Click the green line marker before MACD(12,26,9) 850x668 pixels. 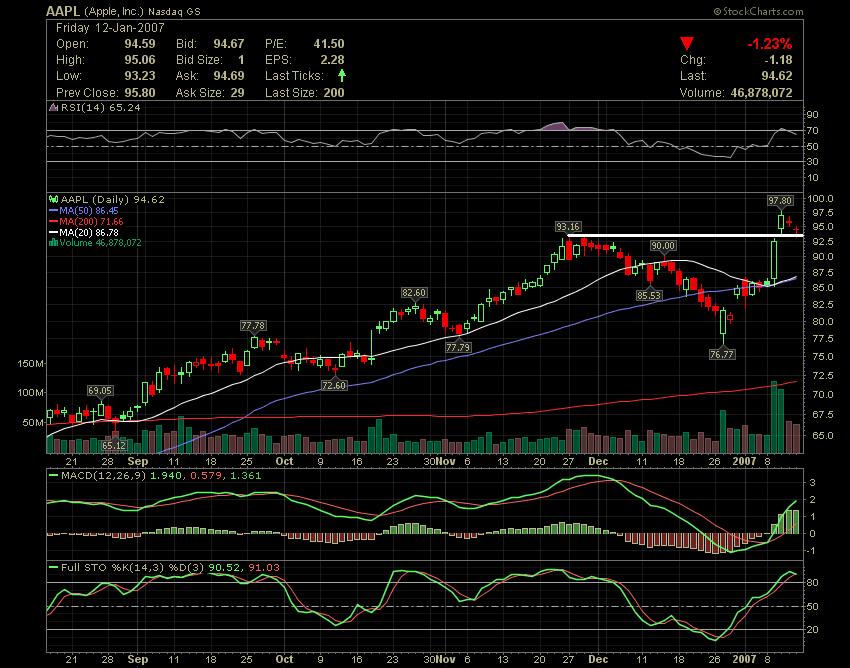coord(53,476)
